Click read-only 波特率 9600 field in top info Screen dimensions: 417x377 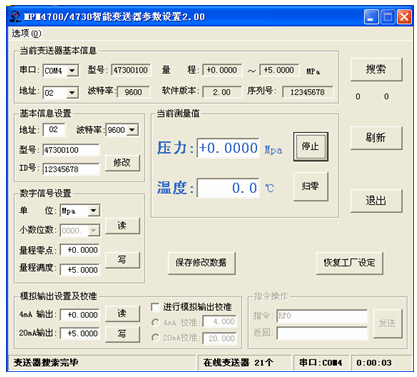pos(133,92)
